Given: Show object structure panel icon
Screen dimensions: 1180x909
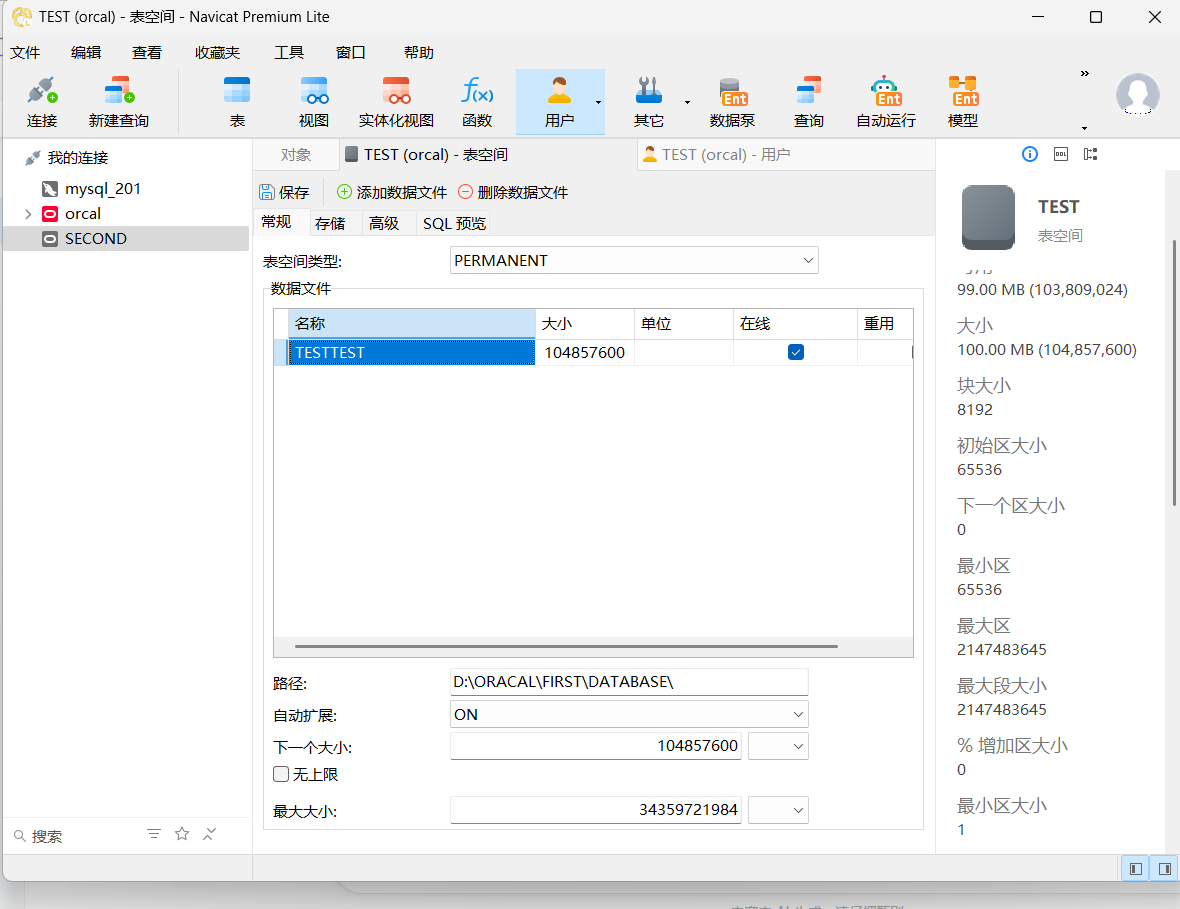Looking at the screenshot, I should pos(1090,154).
